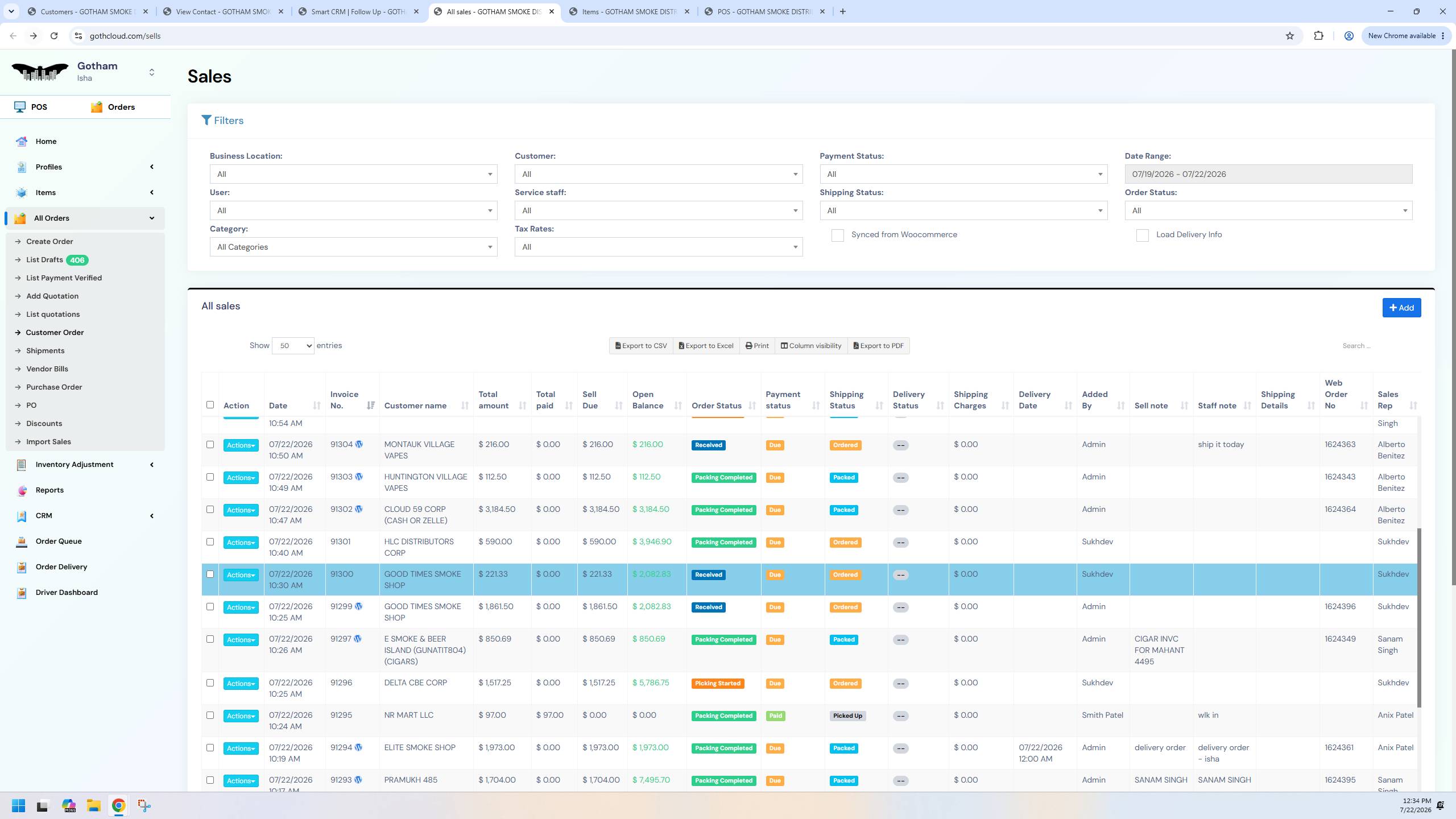Click the Reports icon in the sidebar

(x=22, y=490)
